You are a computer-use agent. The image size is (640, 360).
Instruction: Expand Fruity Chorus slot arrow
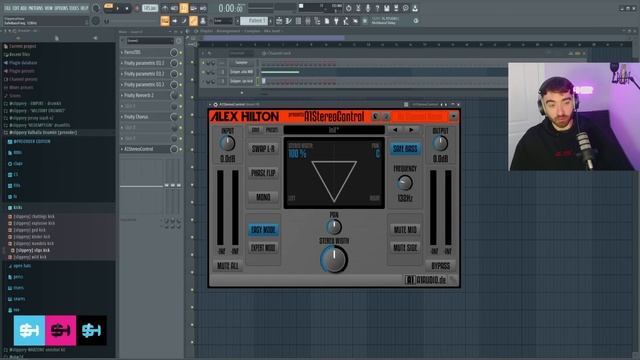[x=122, y=117]
